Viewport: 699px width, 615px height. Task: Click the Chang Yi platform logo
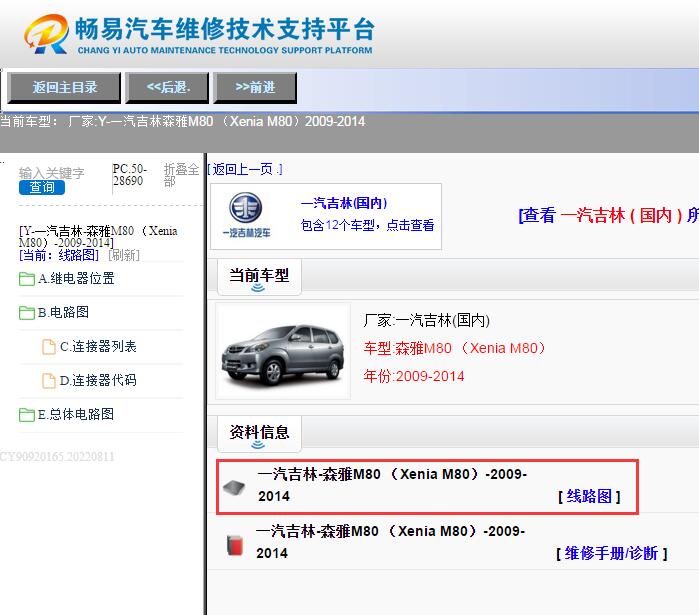(199, 35)
